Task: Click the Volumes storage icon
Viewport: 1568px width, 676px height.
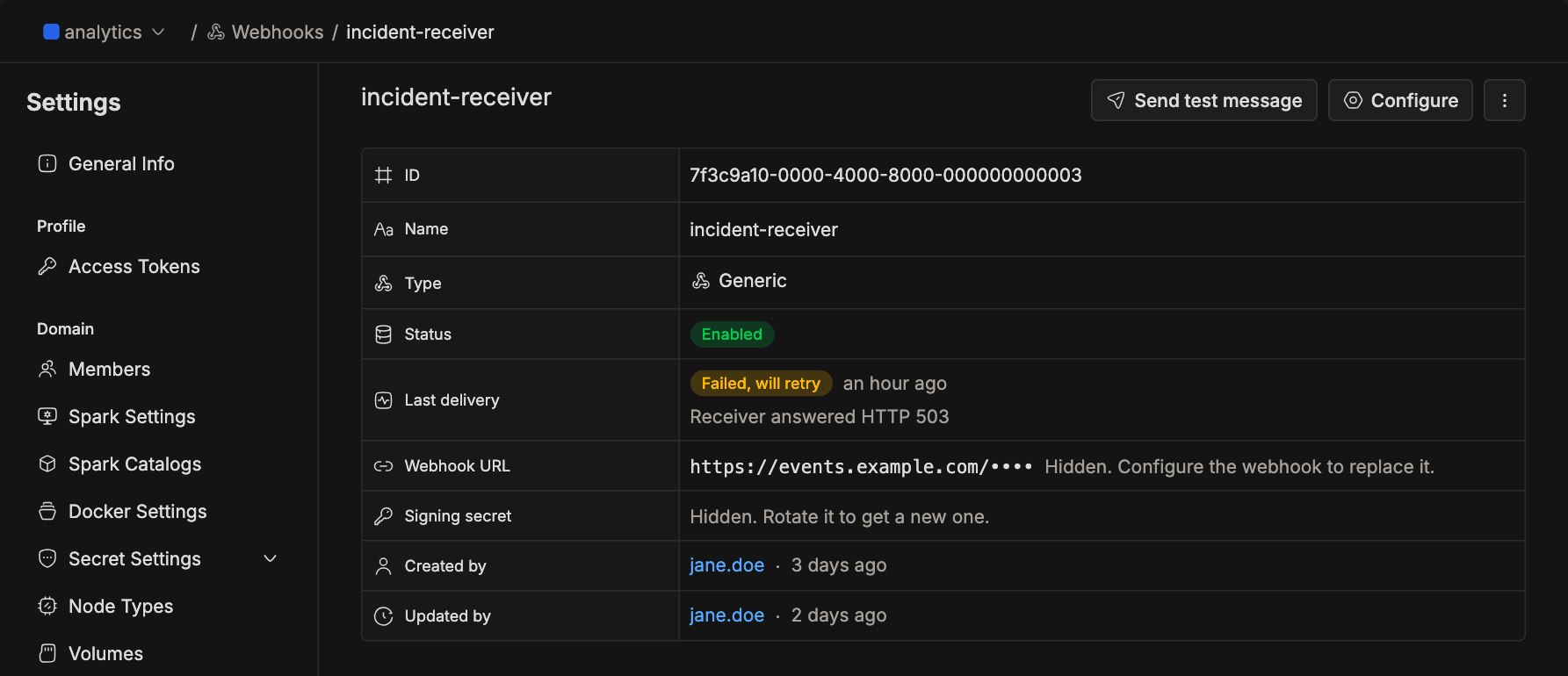Action: tap(47, 653)
